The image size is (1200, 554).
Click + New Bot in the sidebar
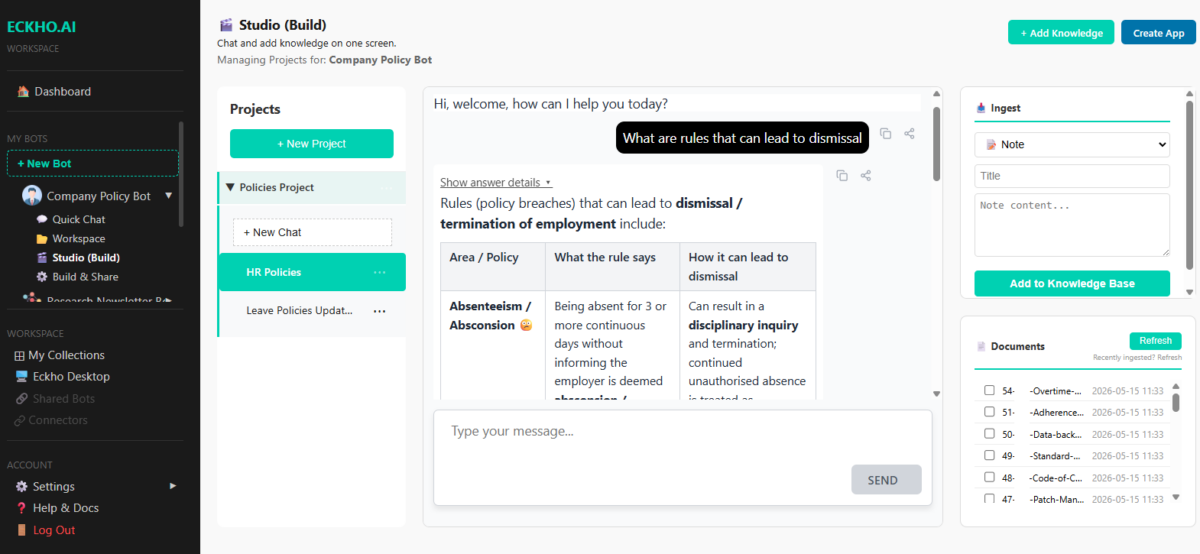click(93, 163)
